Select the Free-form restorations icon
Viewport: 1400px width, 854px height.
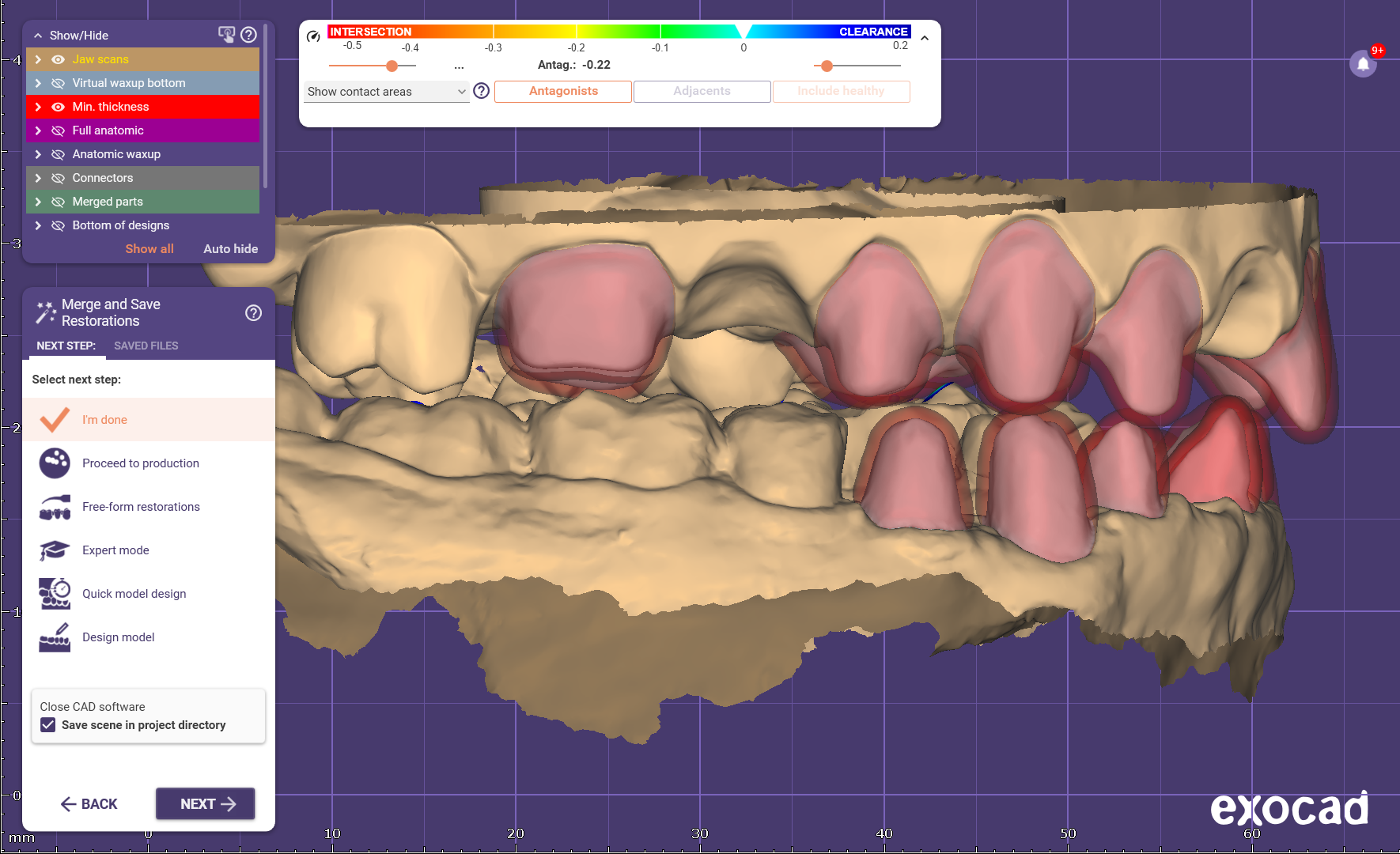pos(55,507)
